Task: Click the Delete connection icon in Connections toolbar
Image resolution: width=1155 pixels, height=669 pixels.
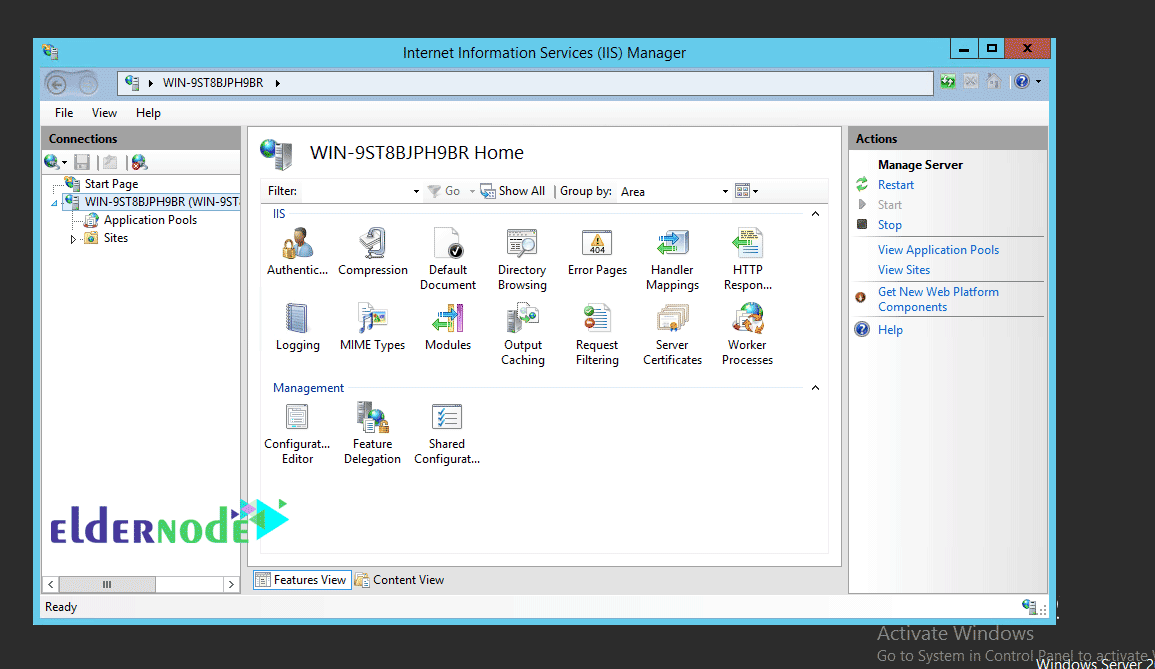Action: (139, 162)
